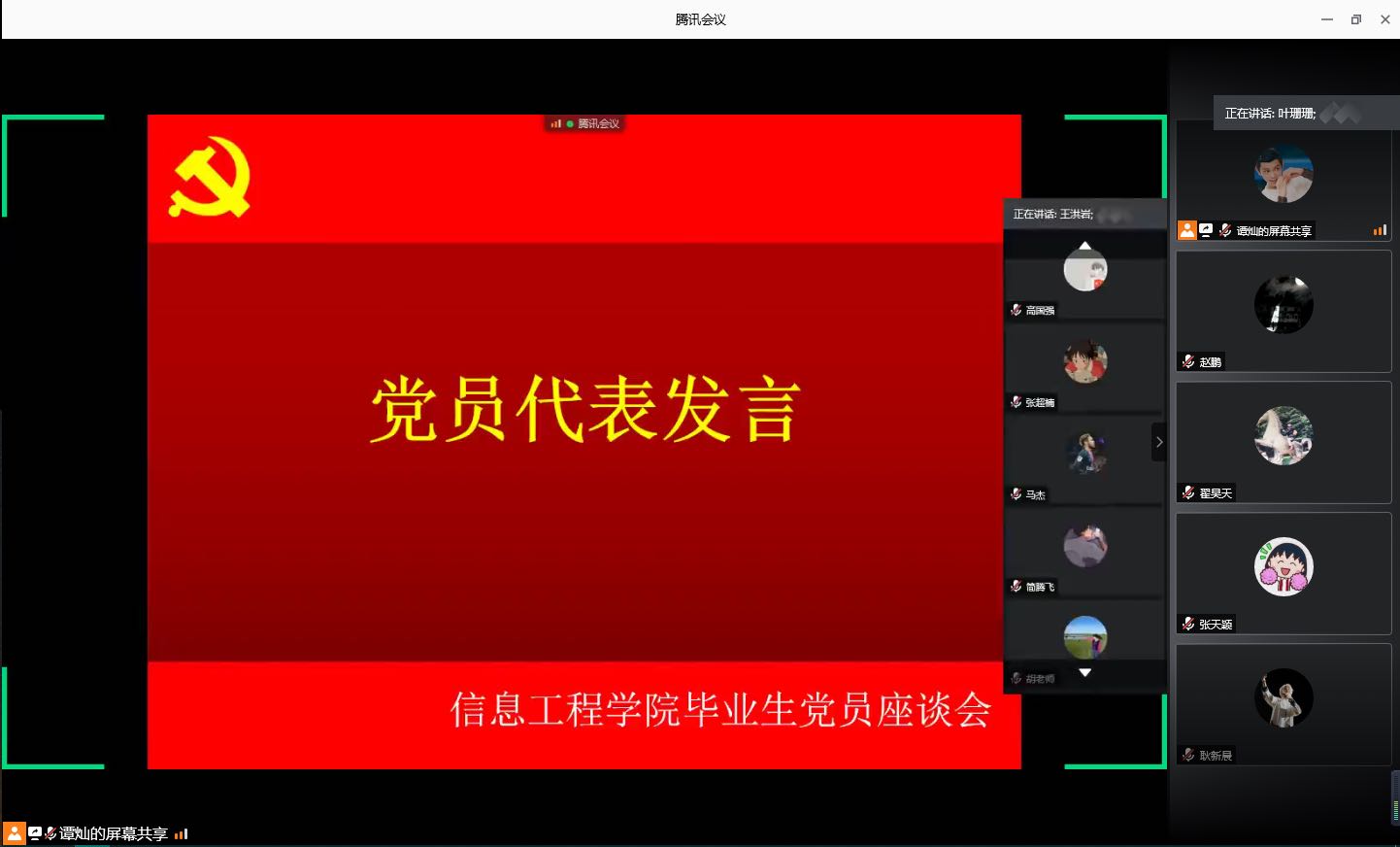Select 张超楠's avatar in the shared screen
This screenshot has height=847, width=1400.
tap(1085, 361)
